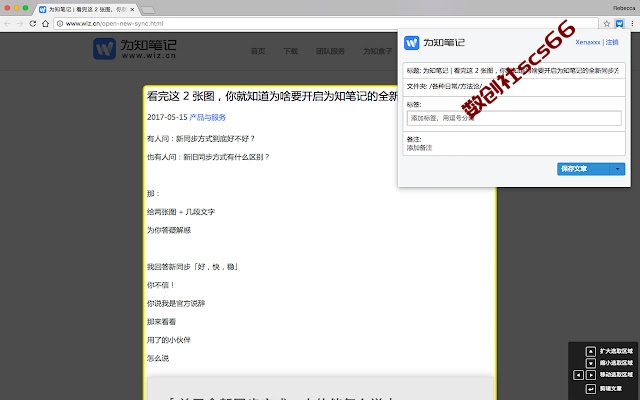Click the line 你不信！
The width and height of the screenshot is (640, 400).
161,285
